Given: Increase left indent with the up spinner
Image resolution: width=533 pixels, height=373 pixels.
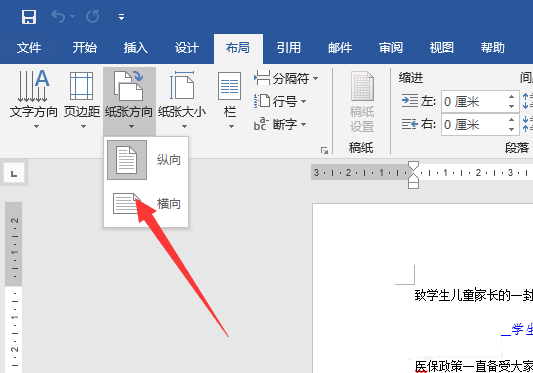Looking at the screenshot, I should [x=512, y=97].
